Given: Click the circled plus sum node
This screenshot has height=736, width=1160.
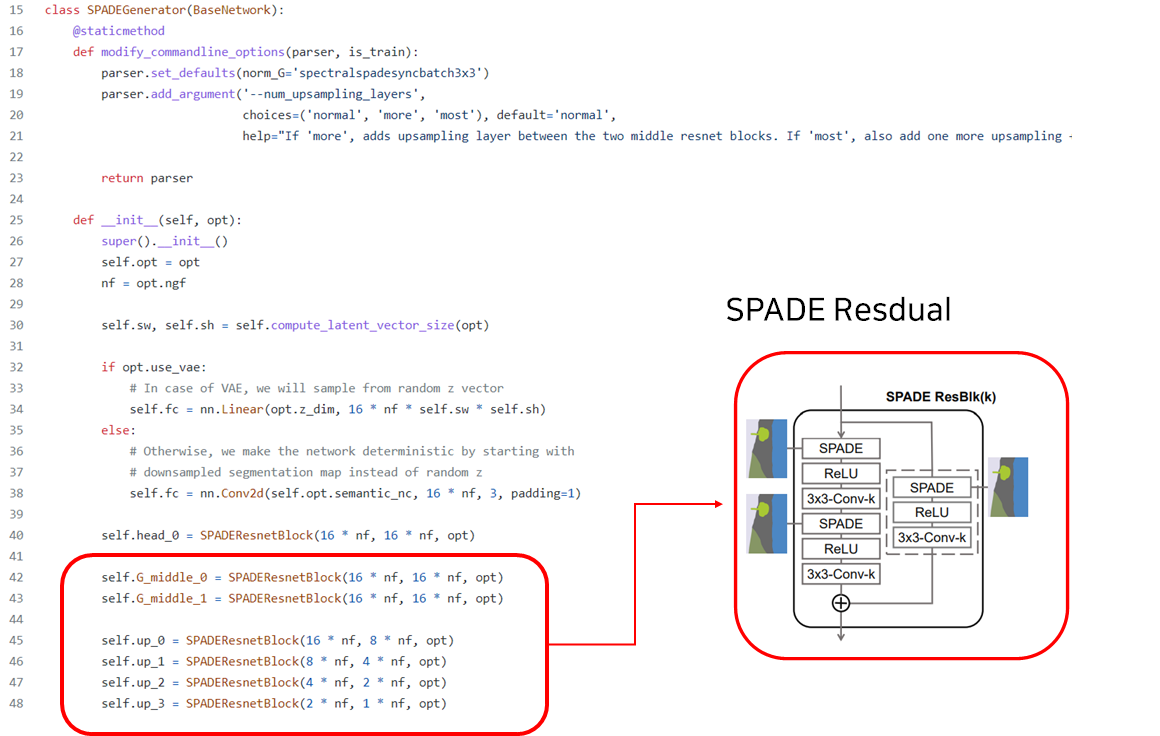Looking at the screenshot, I should point(840,604).
